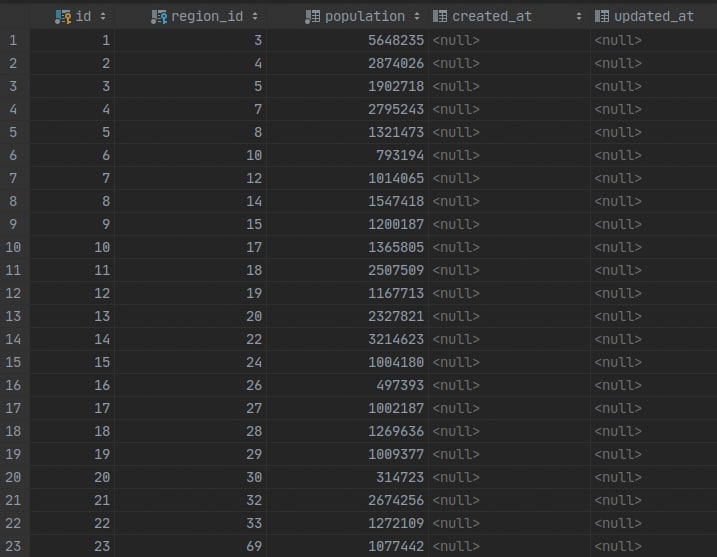Select population cell 1077442

click(x=348, y=546)
